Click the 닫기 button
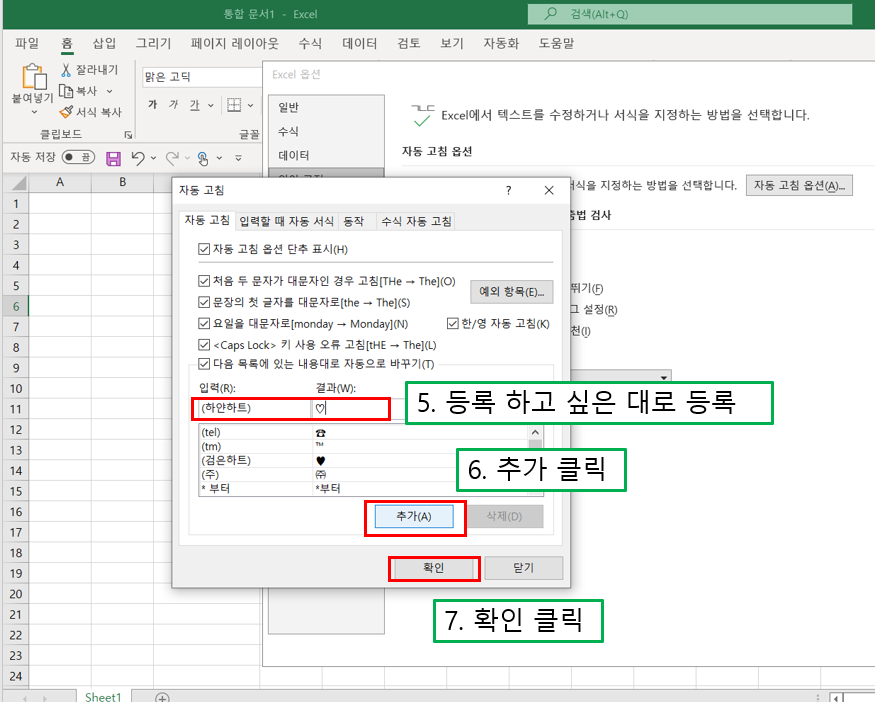 coord(523,568)
